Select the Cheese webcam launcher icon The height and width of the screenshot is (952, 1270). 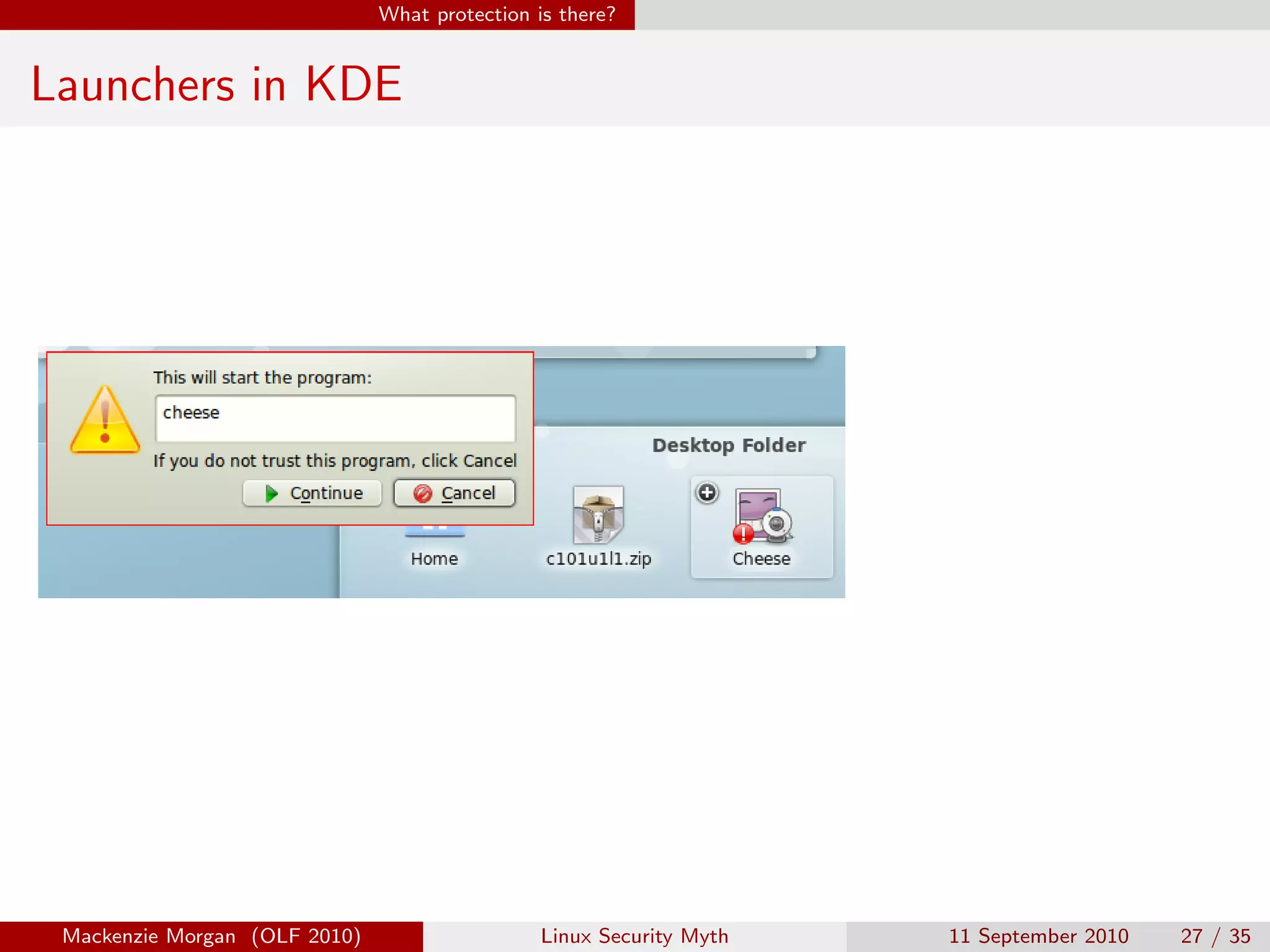[x=762, y=516]
